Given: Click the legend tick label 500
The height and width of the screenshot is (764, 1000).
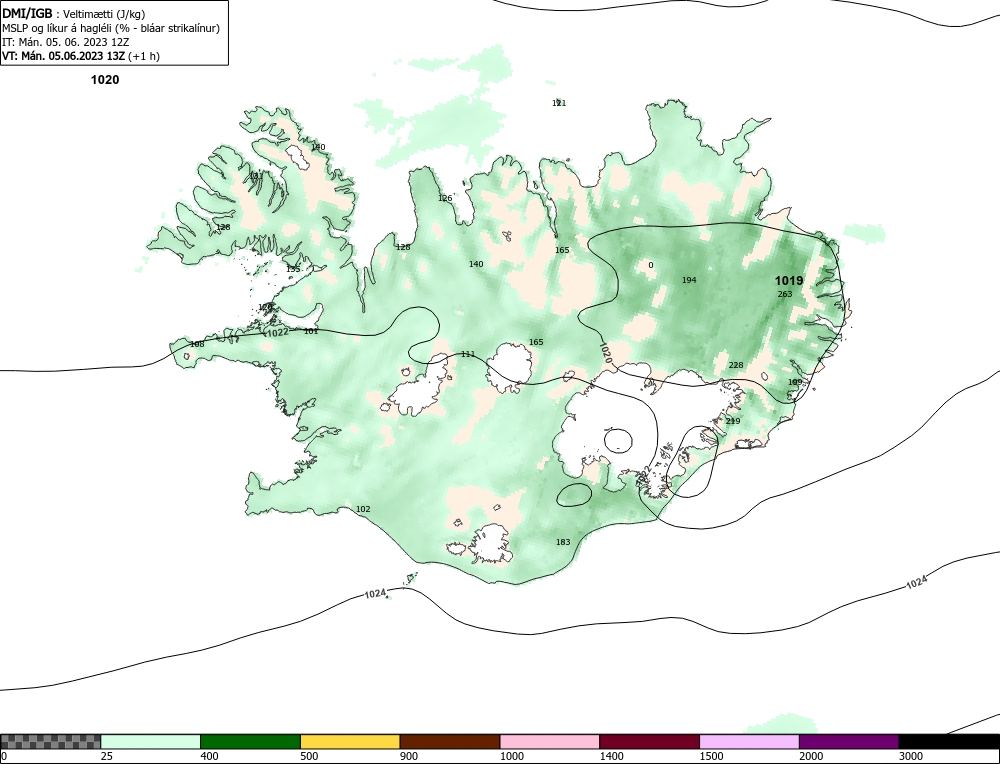Looking at the screenshot, I should pyautogui.click(x=309, y=756).
